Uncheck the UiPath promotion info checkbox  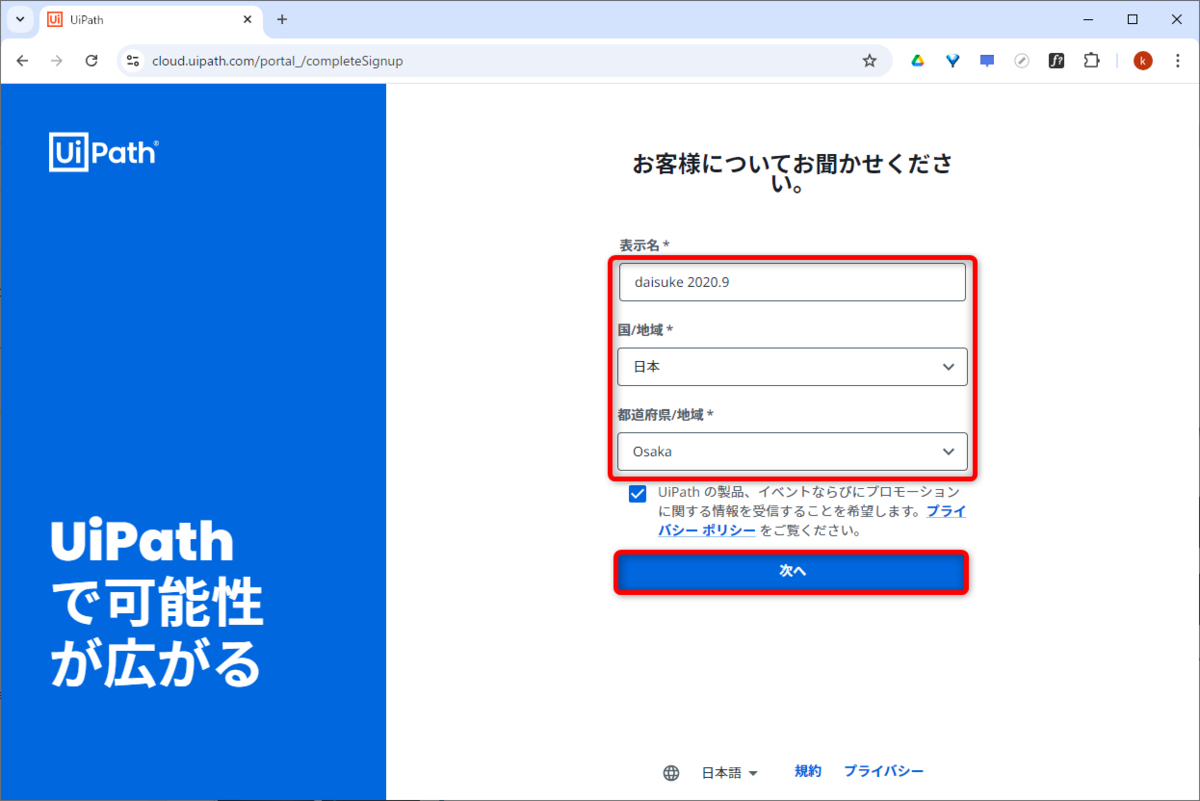coord(637,494)
